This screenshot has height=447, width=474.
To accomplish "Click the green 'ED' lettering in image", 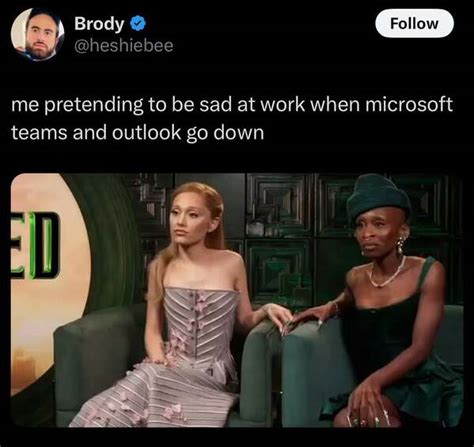I will 33,246.
